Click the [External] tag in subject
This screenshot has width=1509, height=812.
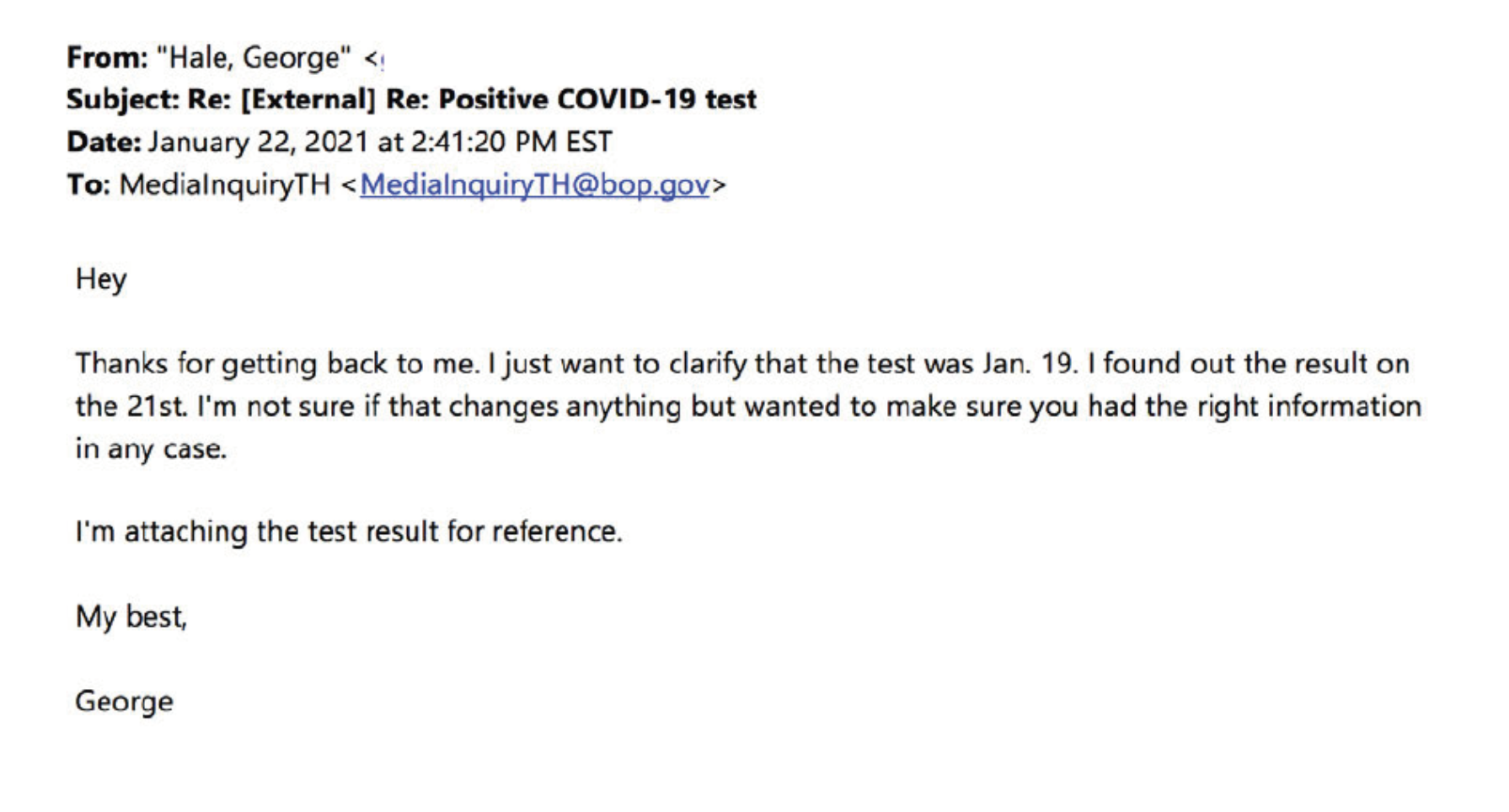[308, 99]
